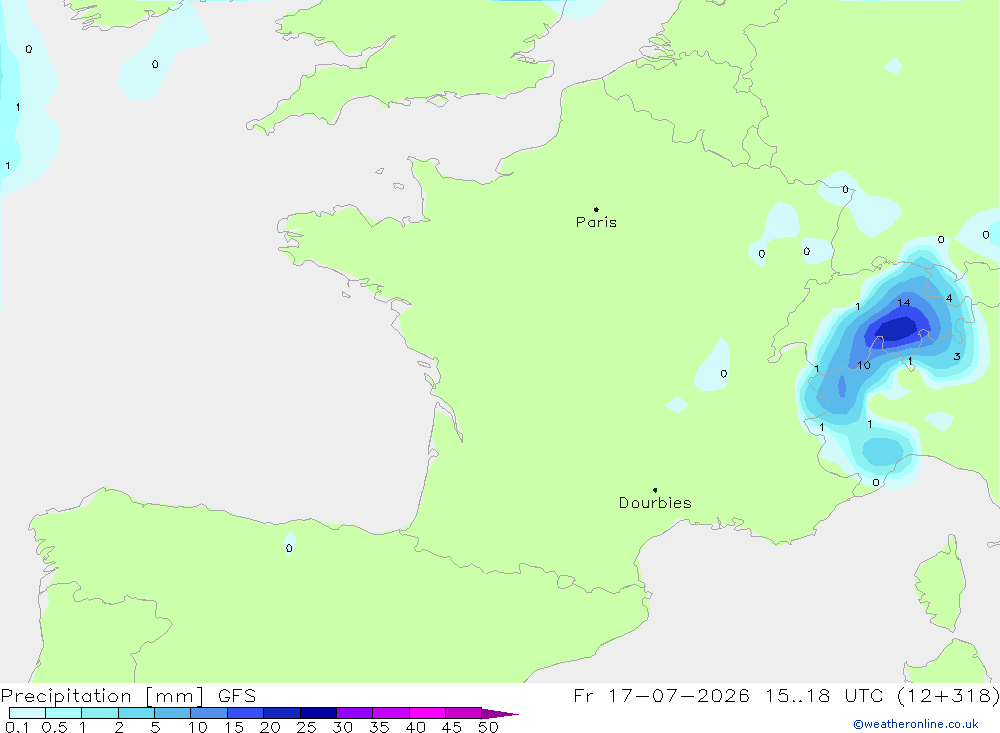This screenshot has width=1000, height=733.
Task: Click the legend tick label '0.5'
Action: 54,727
